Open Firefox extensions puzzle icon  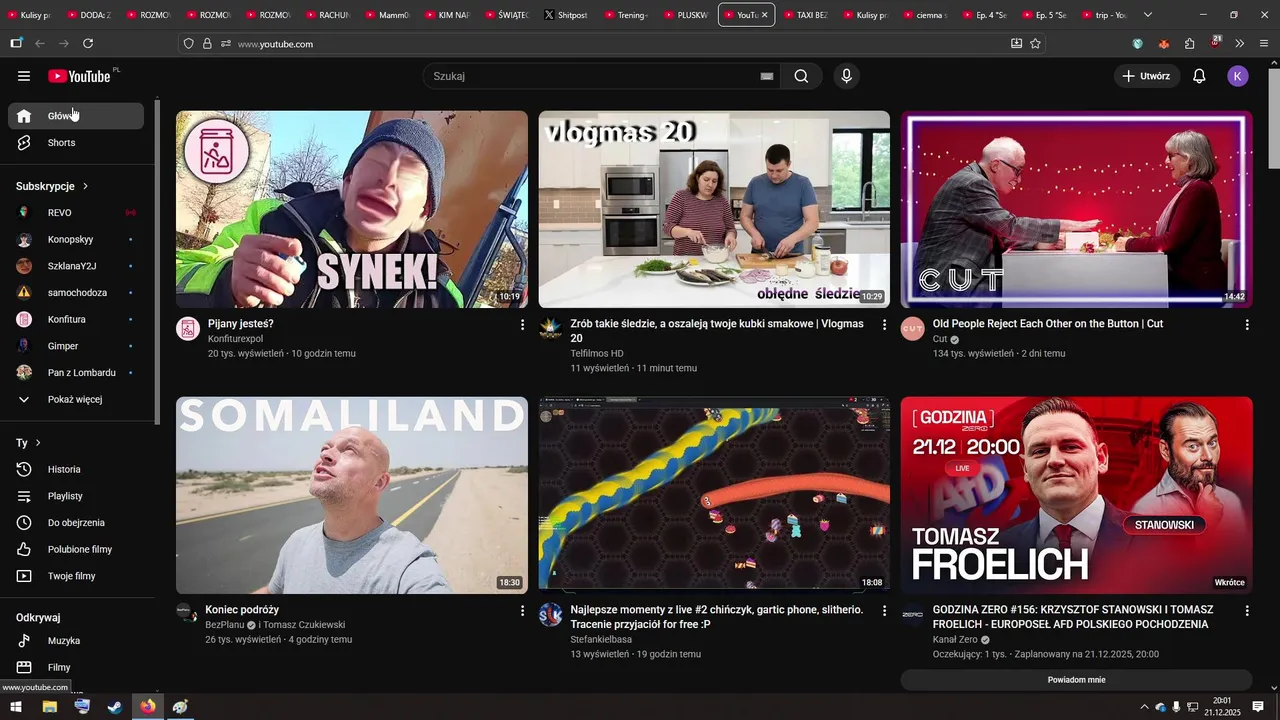point(1189,44)
